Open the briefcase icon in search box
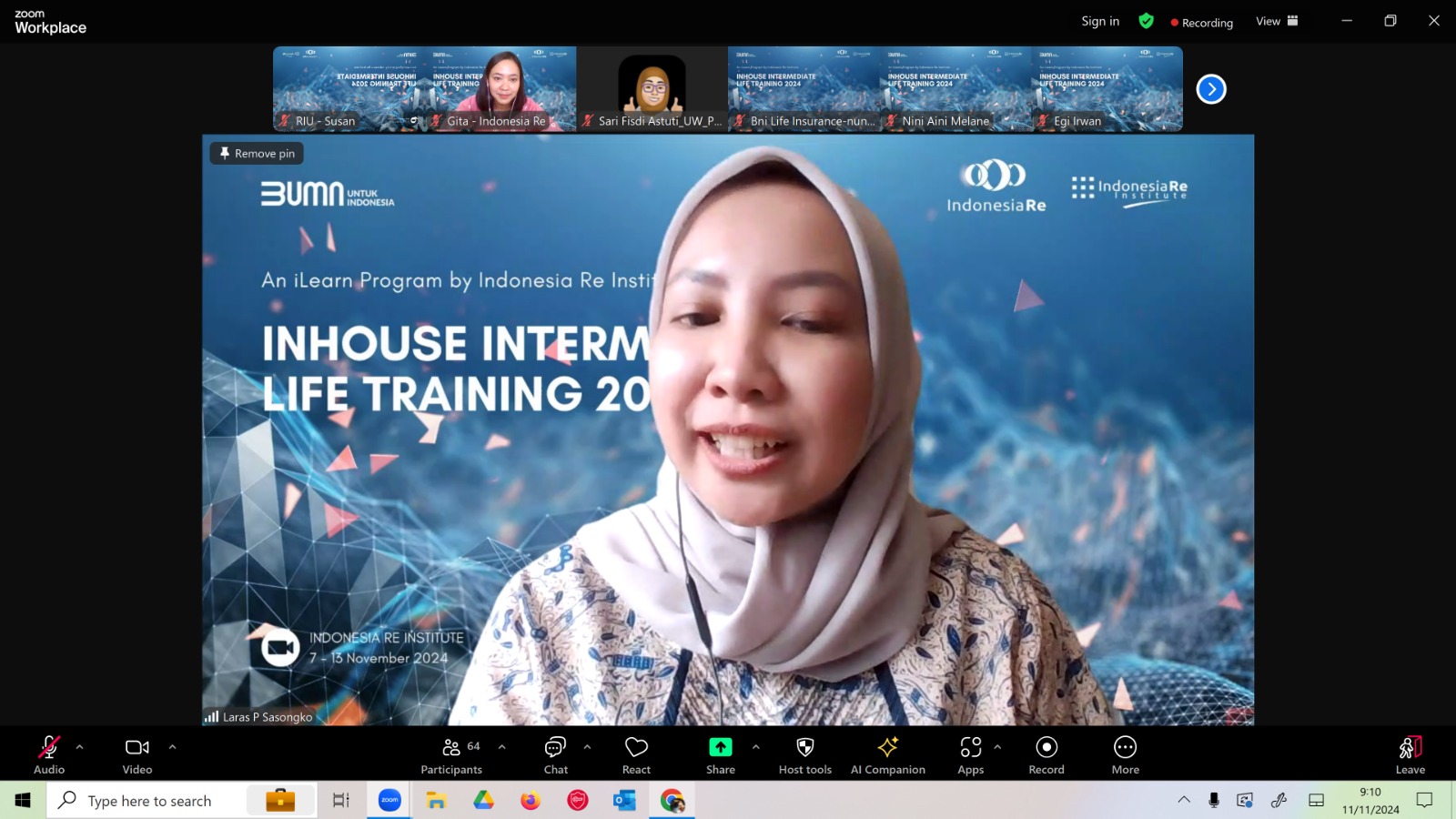This screenshot has width=1456, height=819. (280, 801)
